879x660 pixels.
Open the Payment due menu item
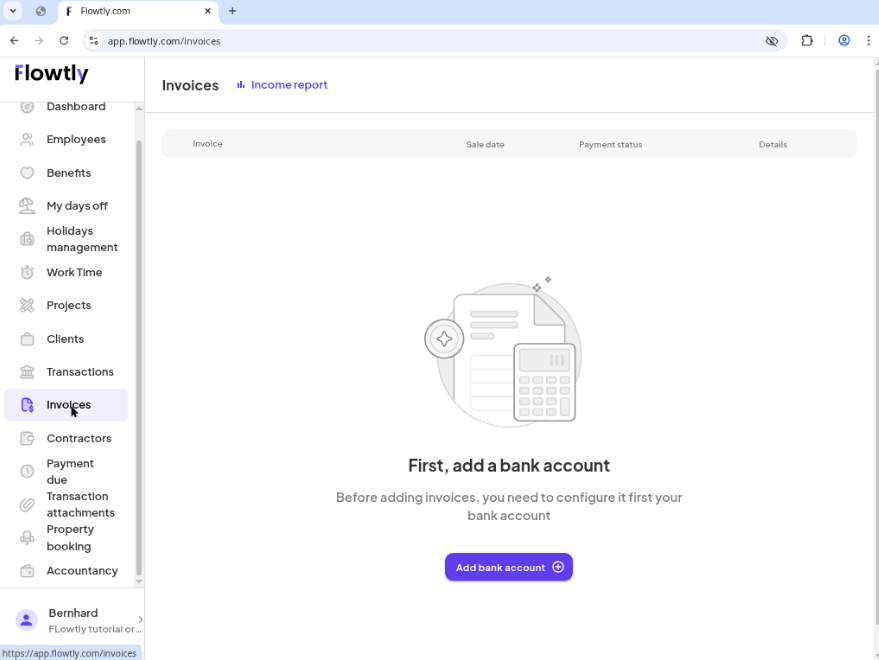70,471
